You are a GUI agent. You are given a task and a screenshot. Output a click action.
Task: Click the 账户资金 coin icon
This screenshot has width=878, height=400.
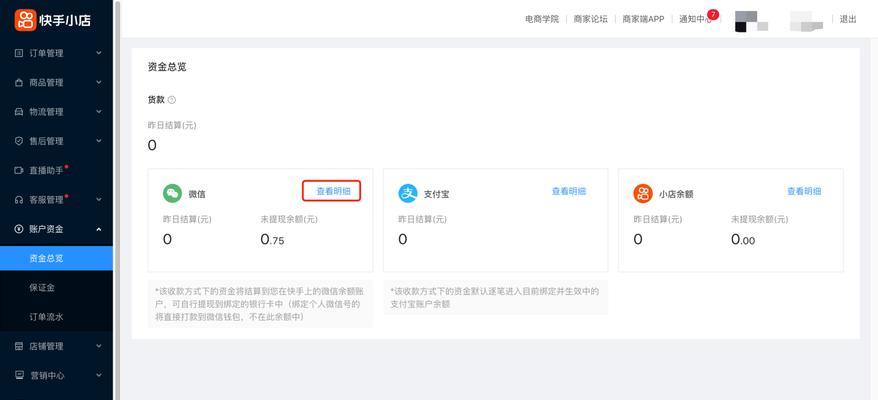(18, 229)
